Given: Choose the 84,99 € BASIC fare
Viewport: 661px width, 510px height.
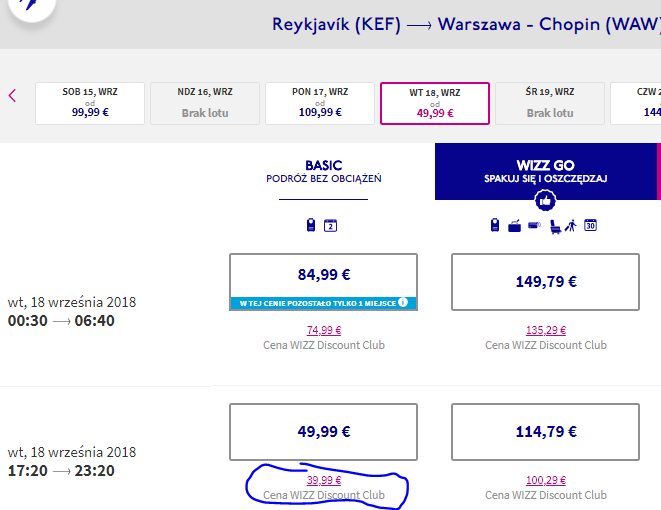Looking at the screenshot, I should point(323,282).
